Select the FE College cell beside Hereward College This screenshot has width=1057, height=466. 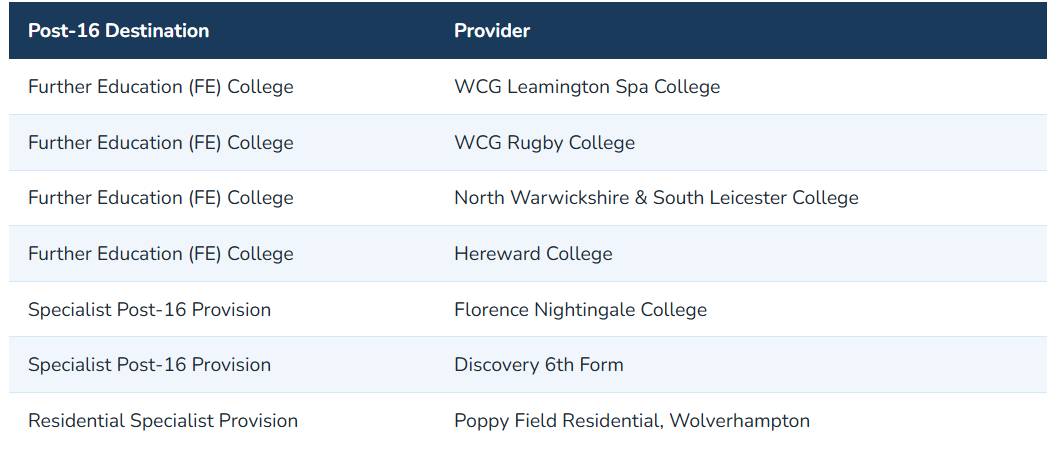[x=161, y=254]
